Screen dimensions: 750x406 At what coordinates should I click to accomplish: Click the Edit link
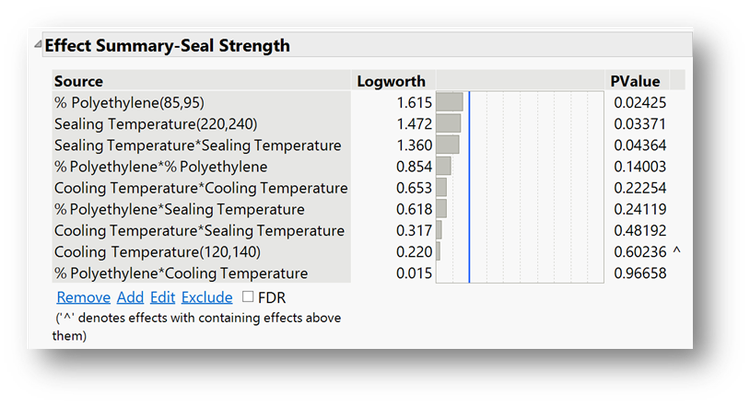pyautogui.click(x=162, y=297)
